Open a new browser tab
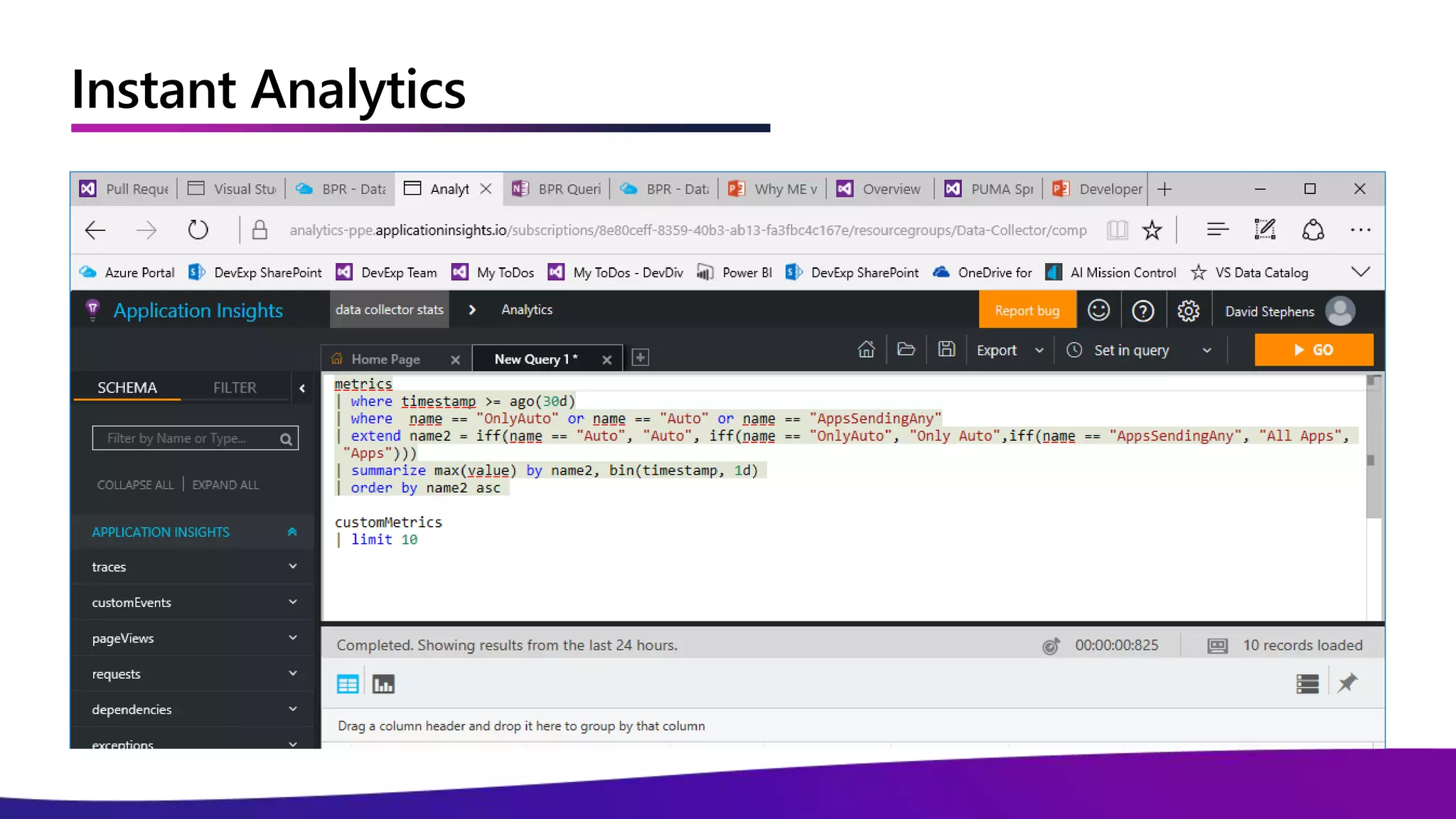 [1165, 189]
